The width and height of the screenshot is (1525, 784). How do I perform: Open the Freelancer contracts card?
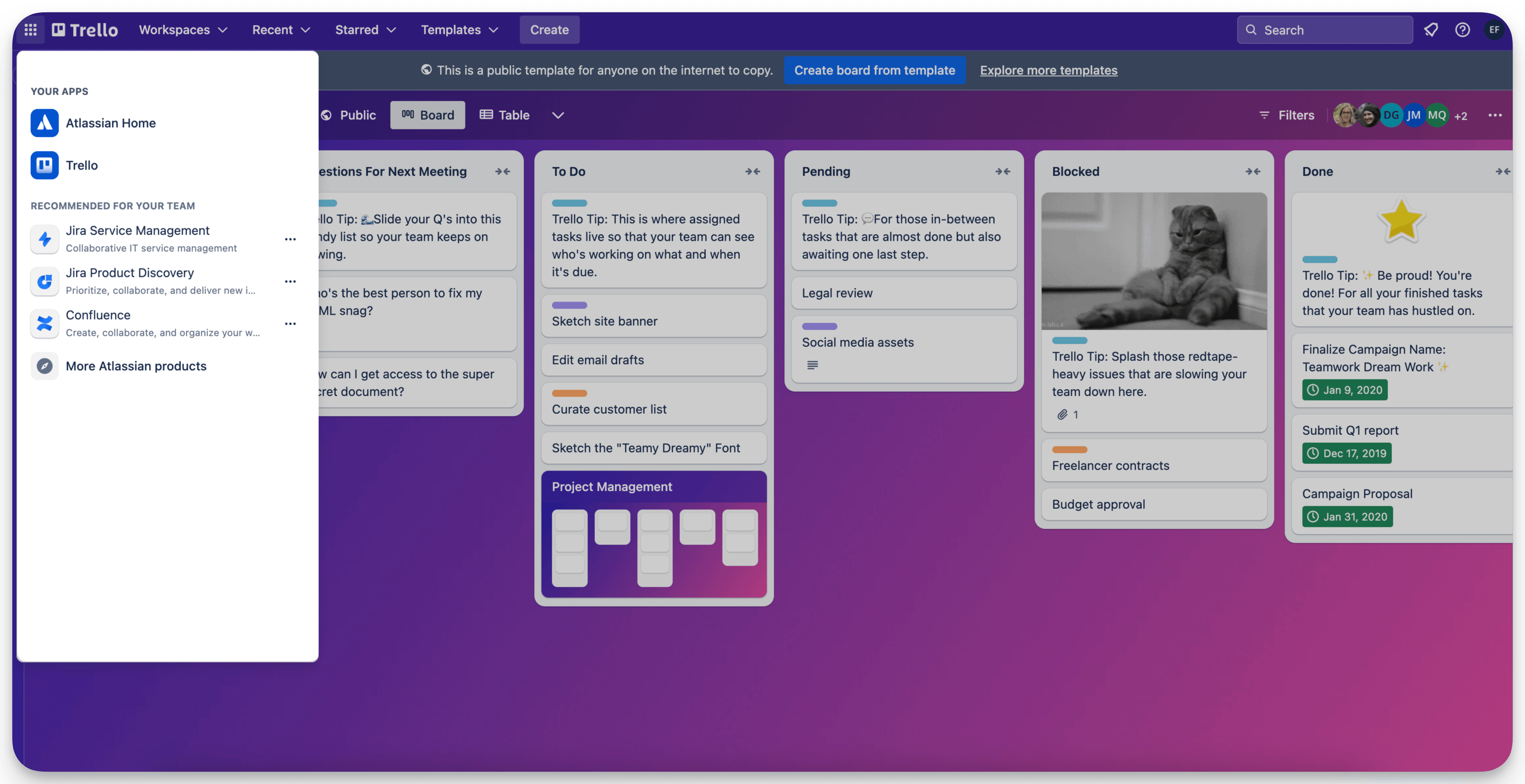tap(1154, 460)
